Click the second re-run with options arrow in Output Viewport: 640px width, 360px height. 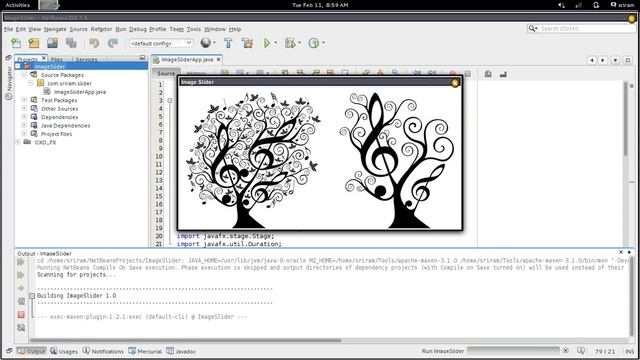(21, 275)
